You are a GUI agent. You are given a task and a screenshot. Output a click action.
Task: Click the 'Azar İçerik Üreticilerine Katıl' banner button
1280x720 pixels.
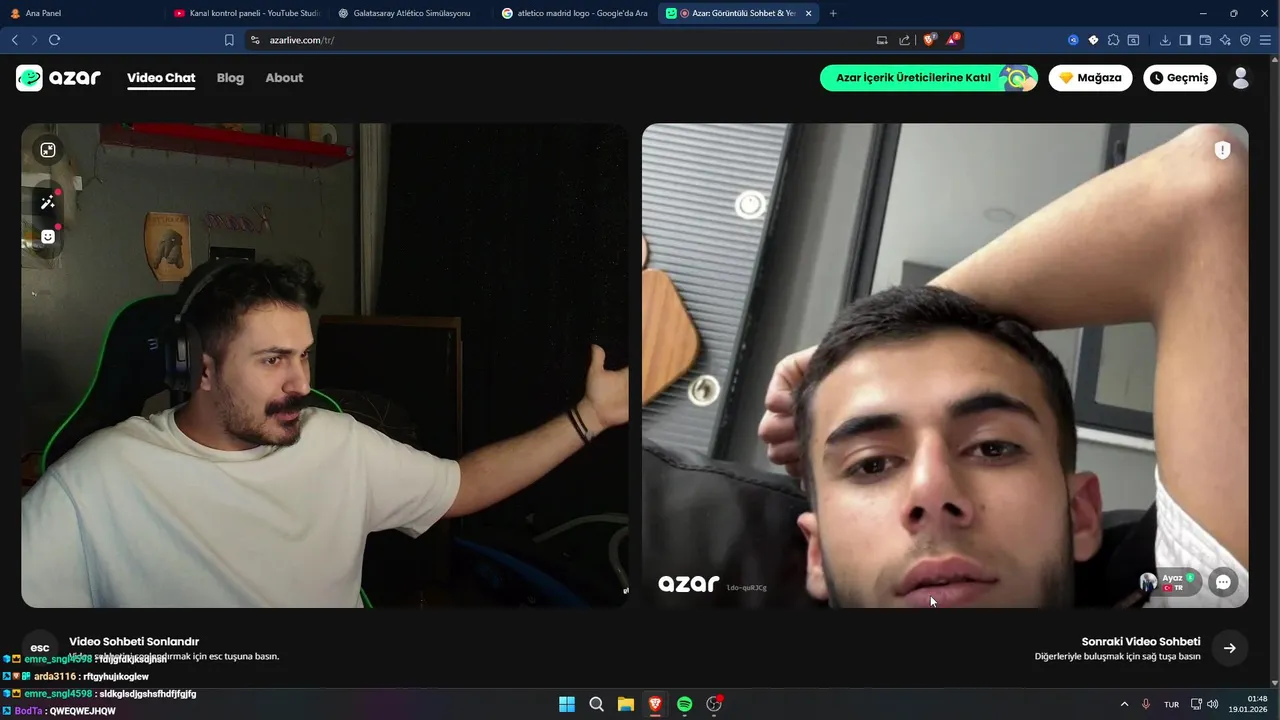coord(929,78)
